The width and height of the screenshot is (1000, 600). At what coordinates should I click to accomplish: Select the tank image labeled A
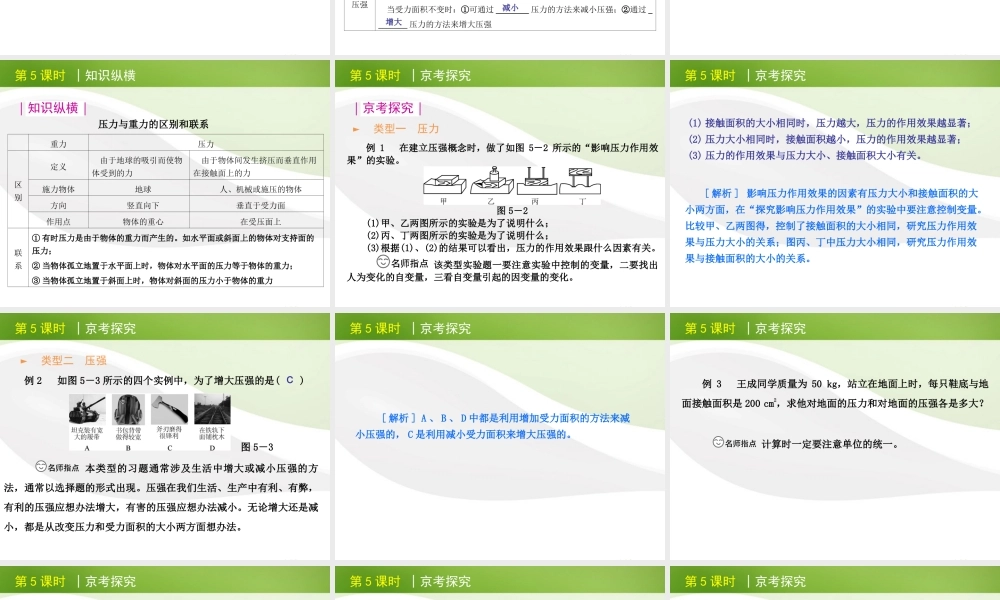coord(87,409)
